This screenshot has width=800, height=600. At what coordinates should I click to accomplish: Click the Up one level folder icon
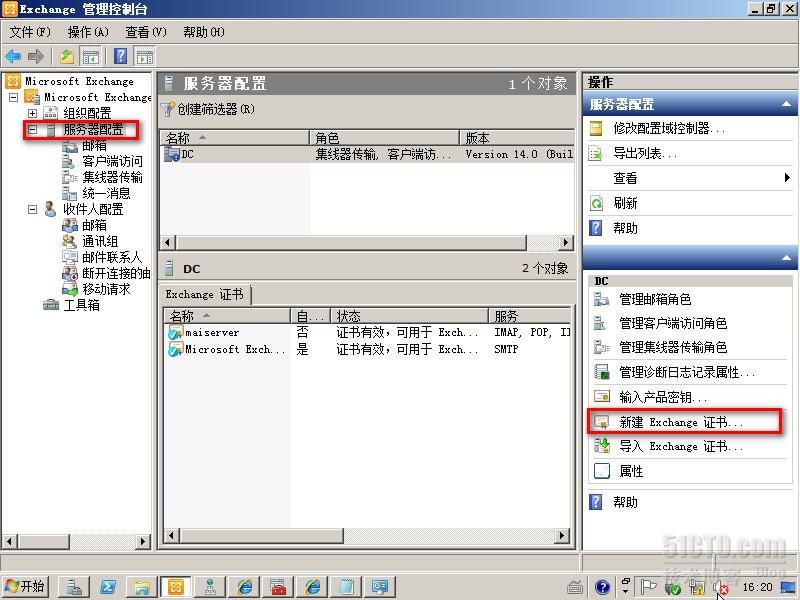[x=67, y=56]
